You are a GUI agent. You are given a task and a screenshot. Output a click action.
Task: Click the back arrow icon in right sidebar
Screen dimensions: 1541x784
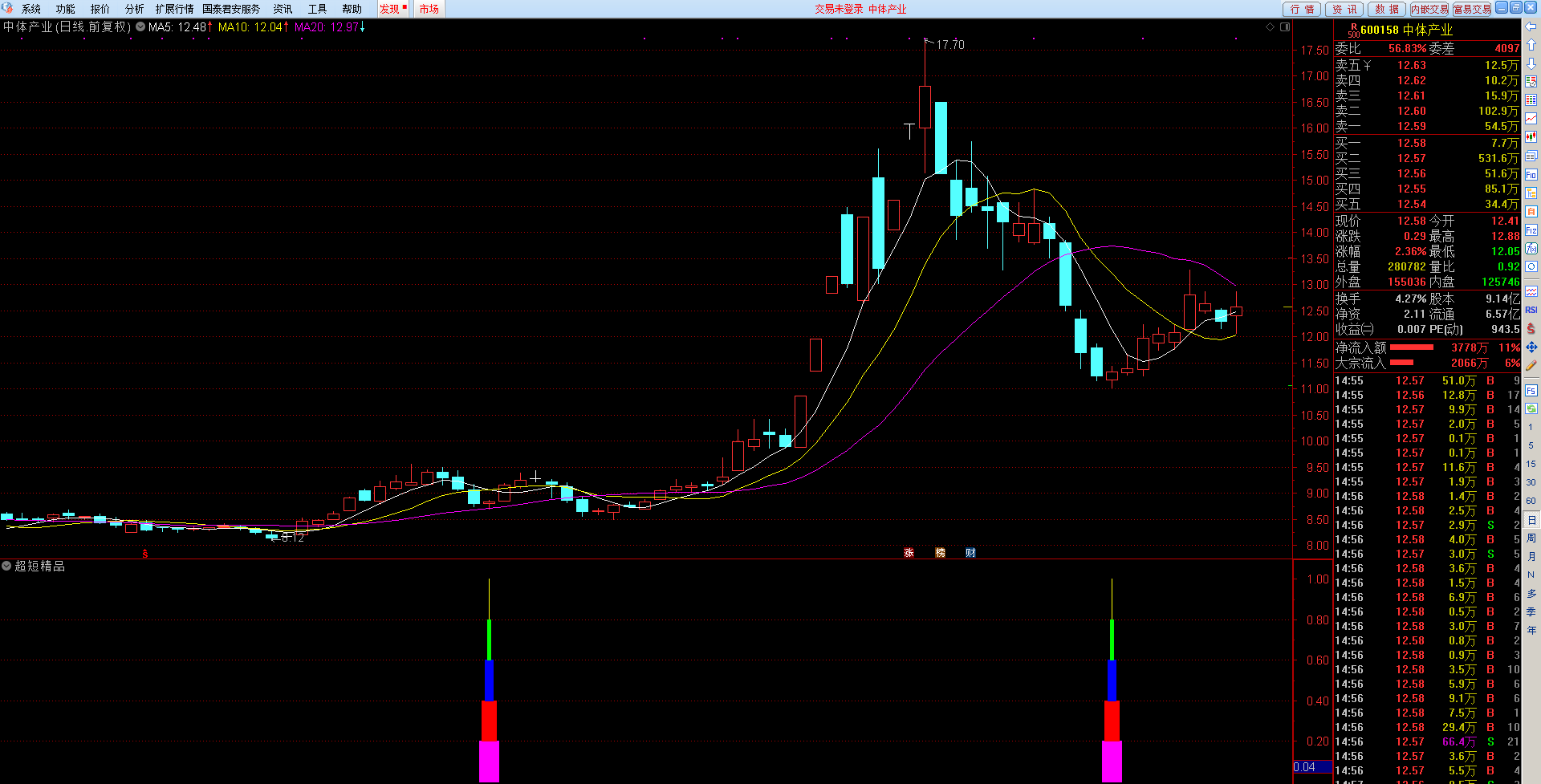tap(1531, 26)
